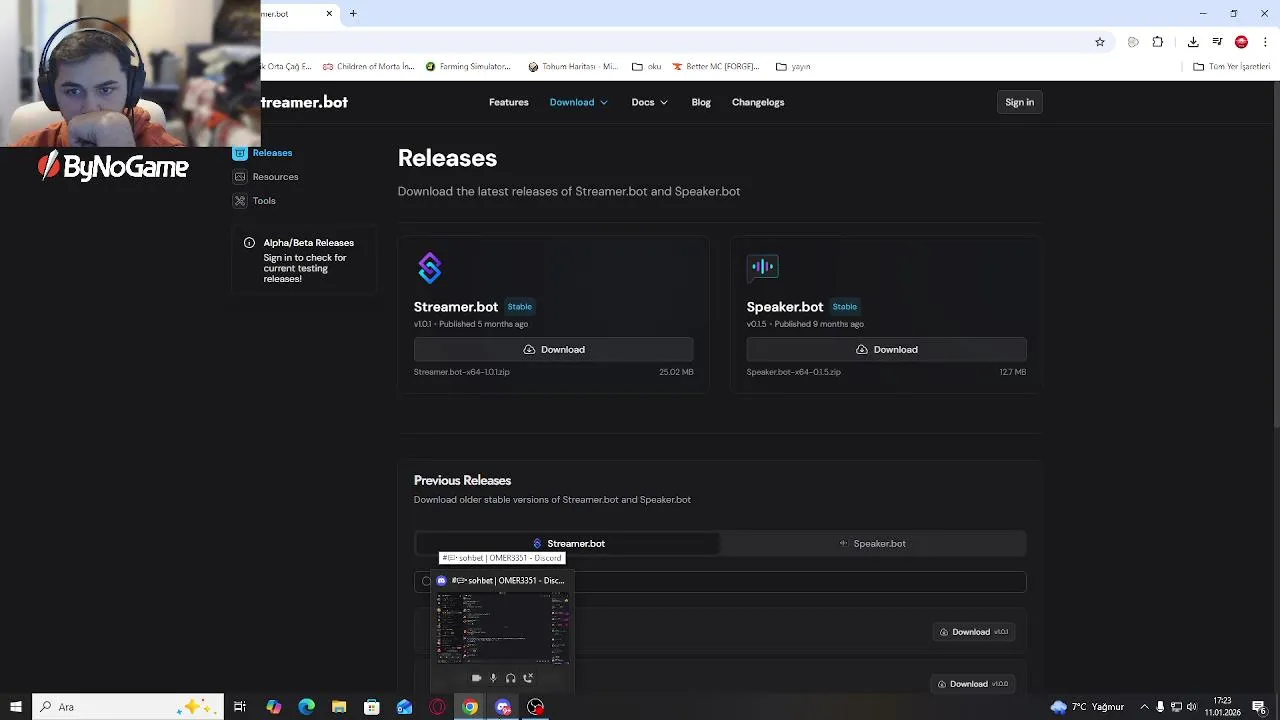Click the Windows search box Ara
1280x720 pixels.
[x=127, y=707]
